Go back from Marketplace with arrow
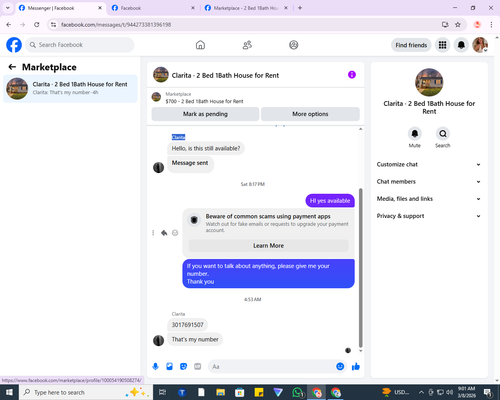Viewport: 500px width, 400px height. coord(12,67)
